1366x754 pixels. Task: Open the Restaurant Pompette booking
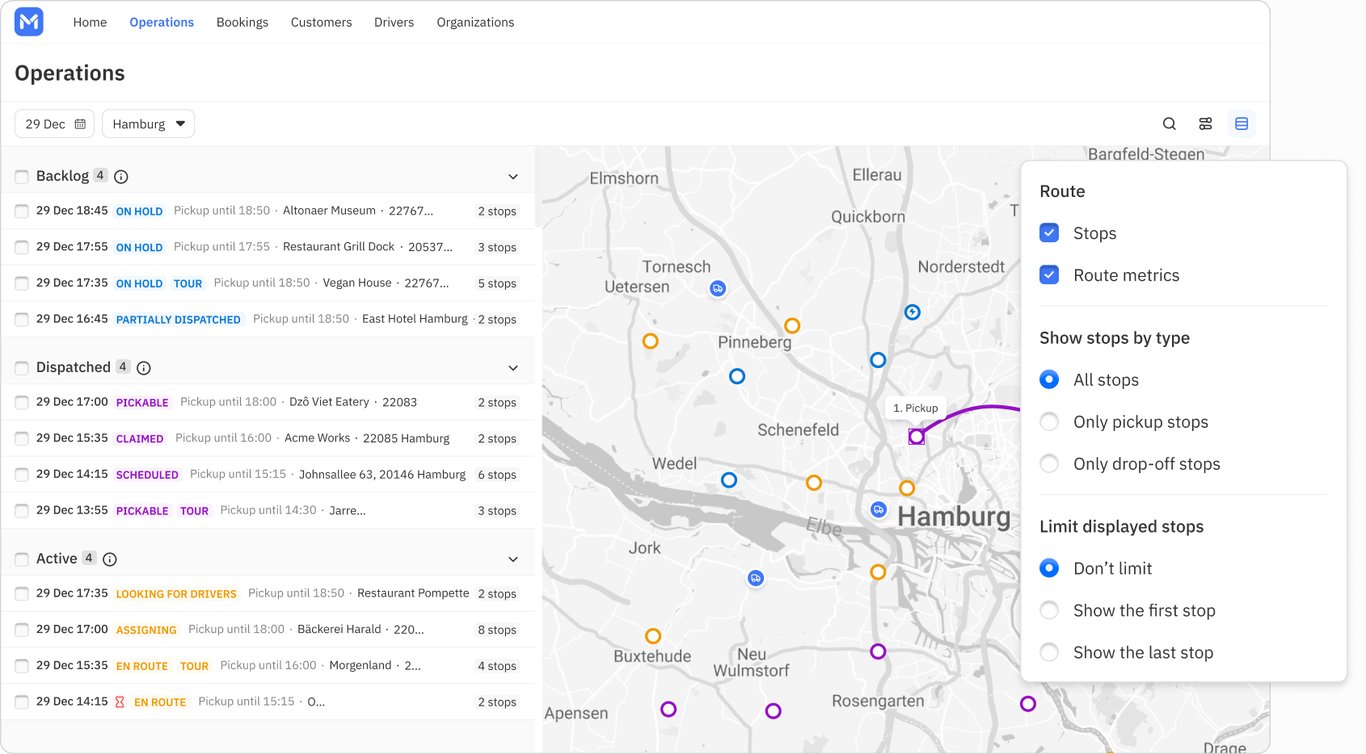click(267, 593)
